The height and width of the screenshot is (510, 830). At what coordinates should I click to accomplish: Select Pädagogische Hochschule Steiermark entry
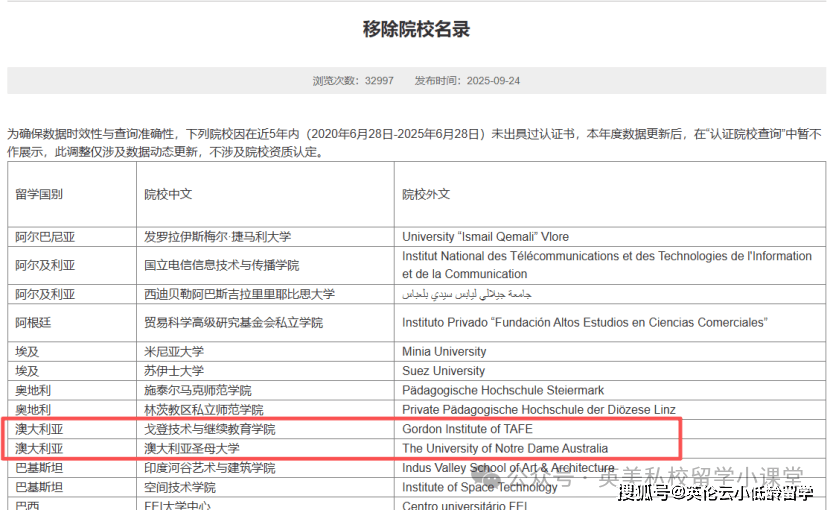point(503,390)
